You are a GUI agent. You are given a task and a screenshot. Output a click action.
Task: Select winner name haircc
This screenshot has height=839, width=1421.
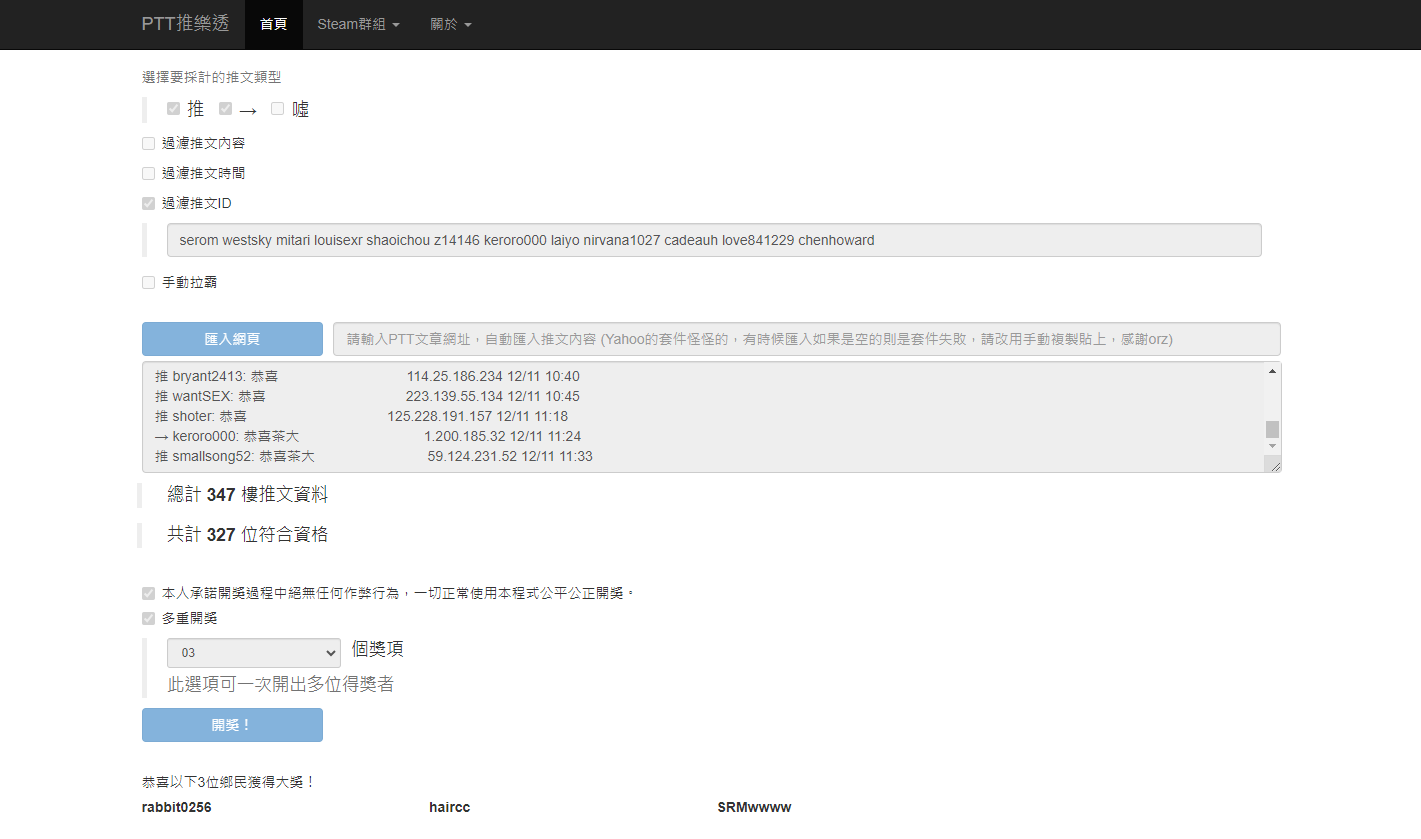[x=450, y=807]
